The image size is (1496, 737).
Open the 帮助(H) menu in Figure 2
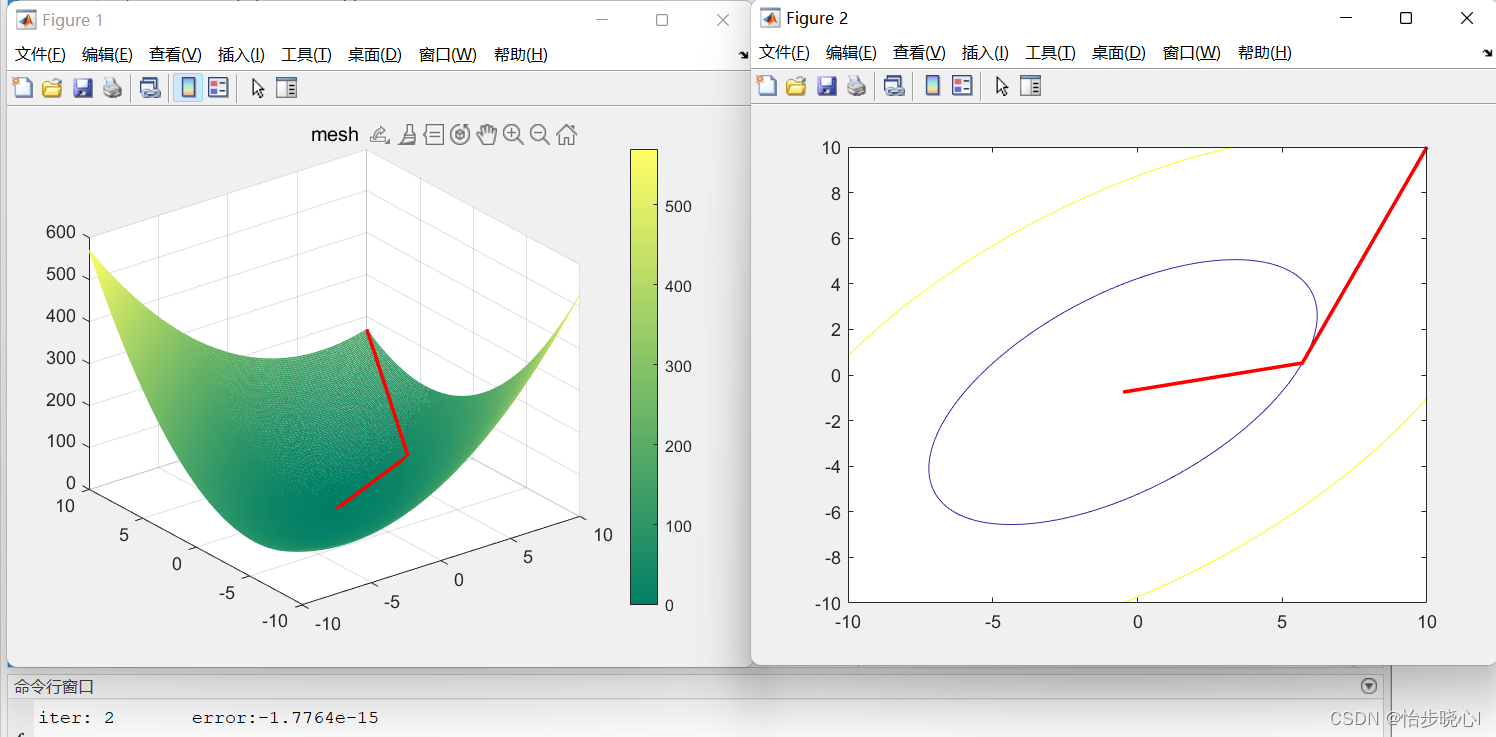pyautogui.click(x=1265, y=53)
